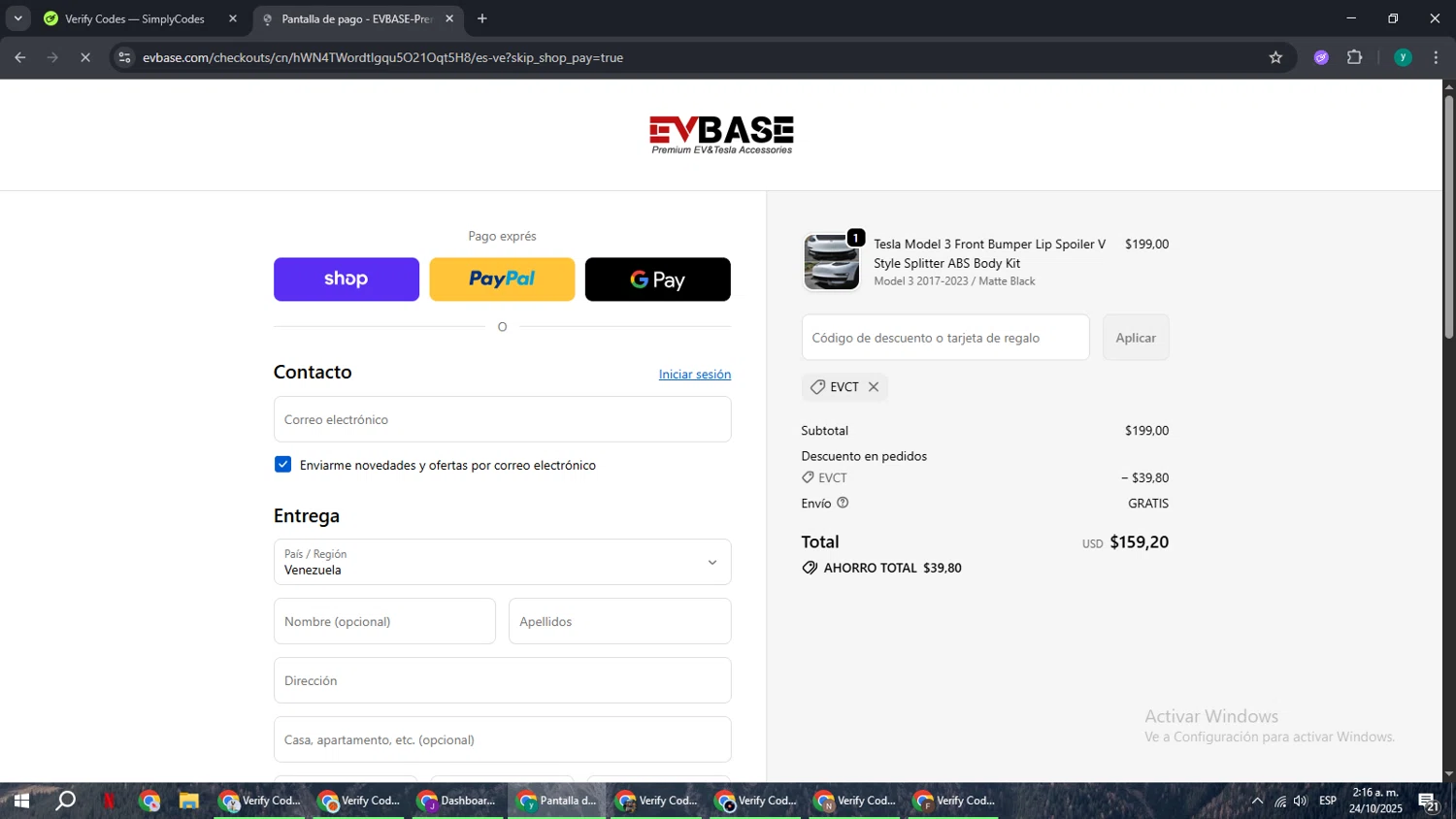Open the Chrome profile avatar
1456x819 pixels.
click(1403, 57)
